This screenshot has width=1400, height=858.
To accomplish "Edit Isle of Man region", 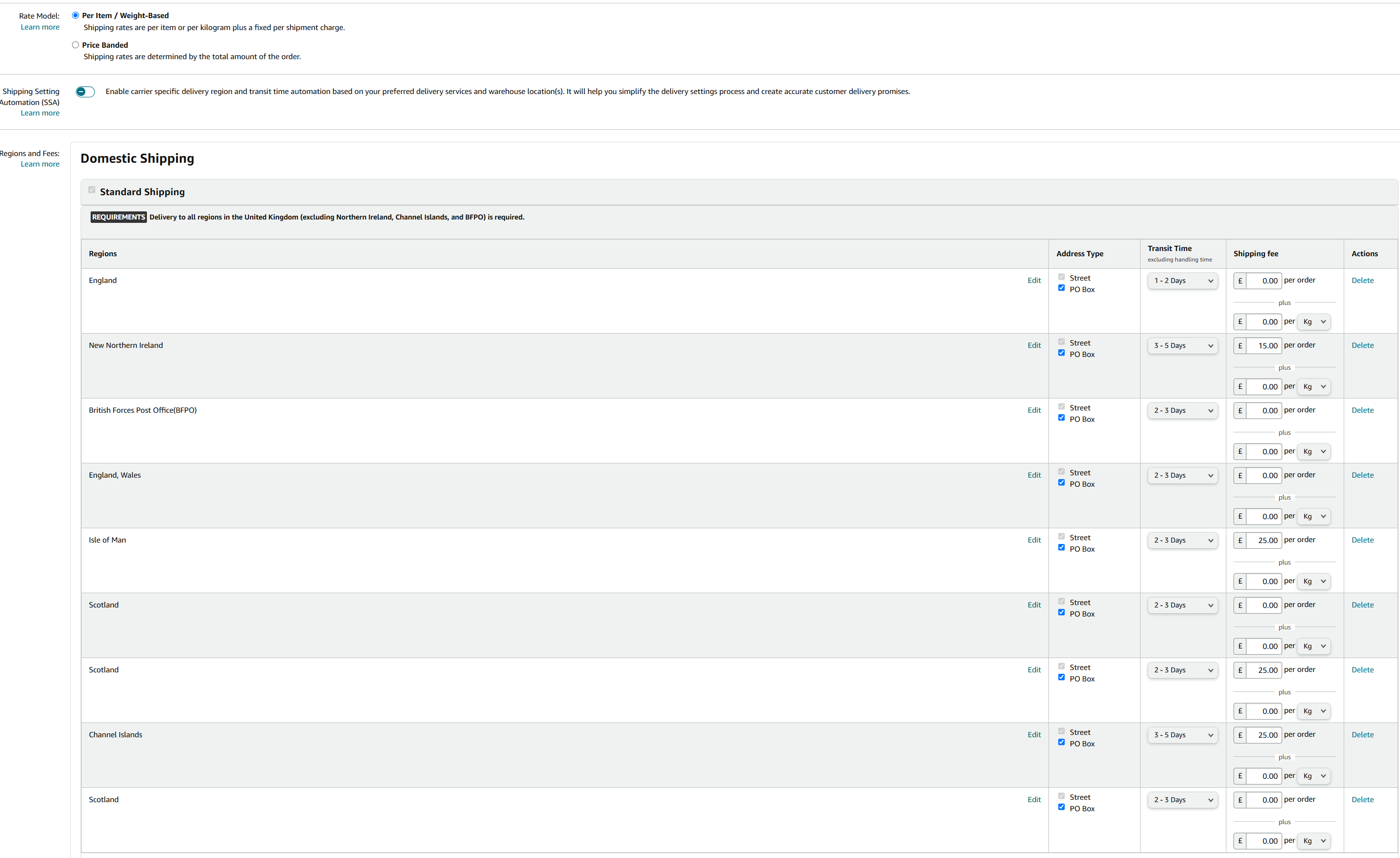I will point(1034,540).
